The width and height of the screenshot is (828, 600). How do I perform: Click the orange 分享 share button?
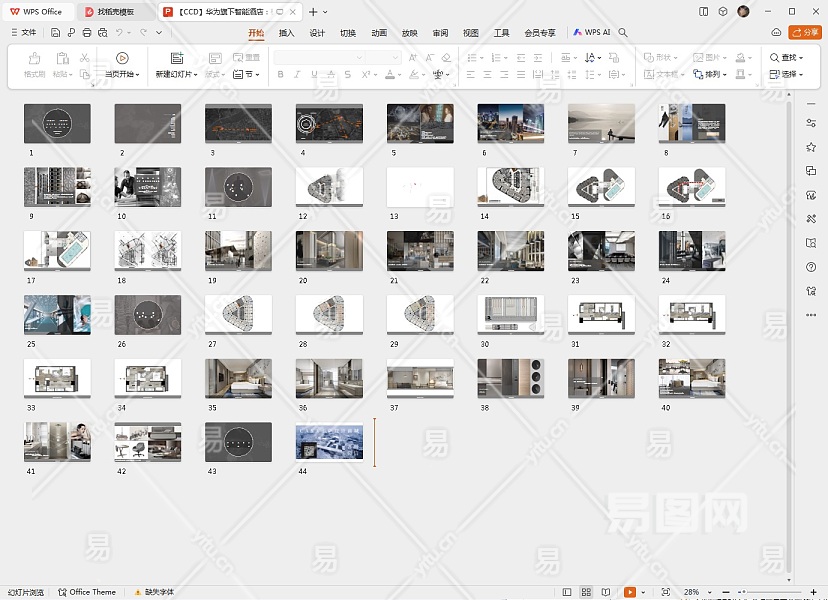pyautogui.click(x=805, y=32)
